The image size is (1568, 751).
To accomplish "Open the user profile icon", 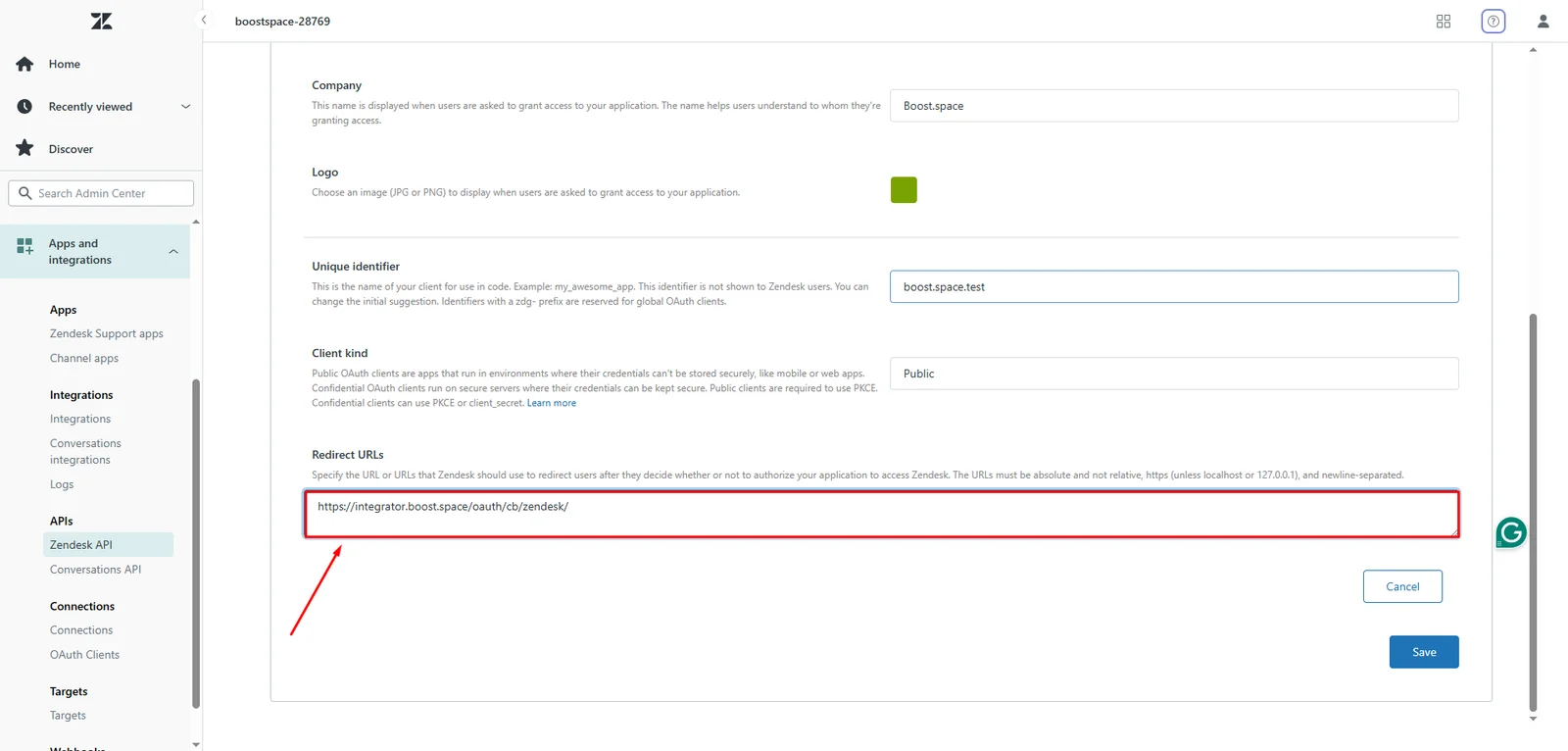I will point(1543,22).
